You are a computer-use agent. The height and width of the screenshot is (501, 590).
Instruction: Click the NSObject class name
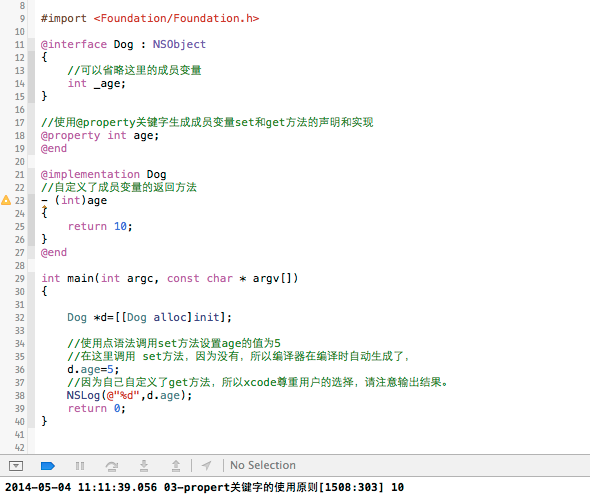click(x=179, y=44)
